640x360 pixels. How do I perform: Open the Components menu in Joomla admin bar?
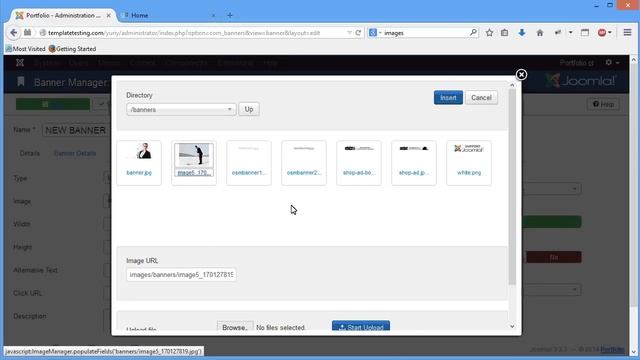[187, 63]
